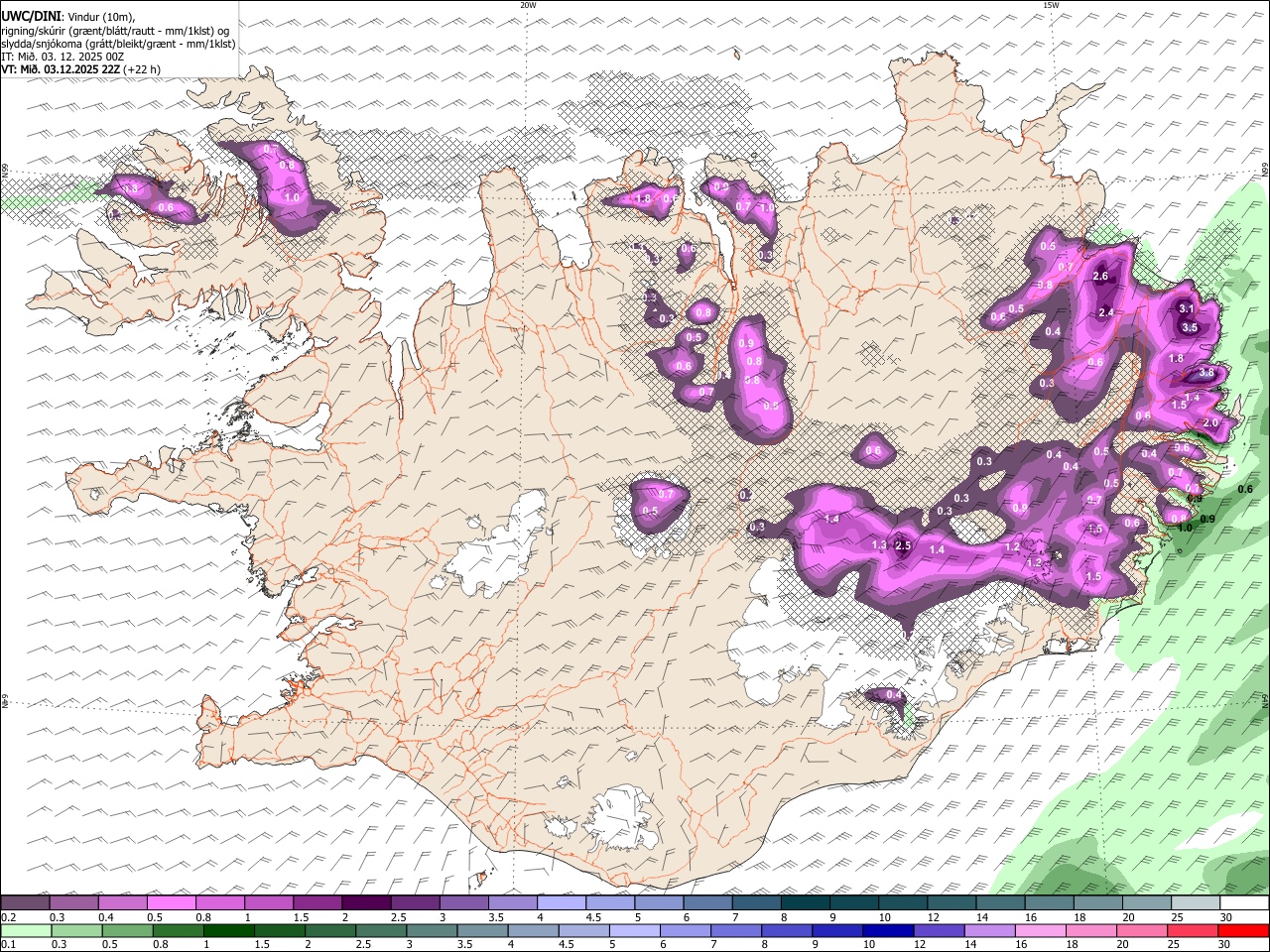This screenshot has width=1270, height=952.
Task: Click the 1.5 purple swatch in upper legend
Action: (x=317, y=903)
